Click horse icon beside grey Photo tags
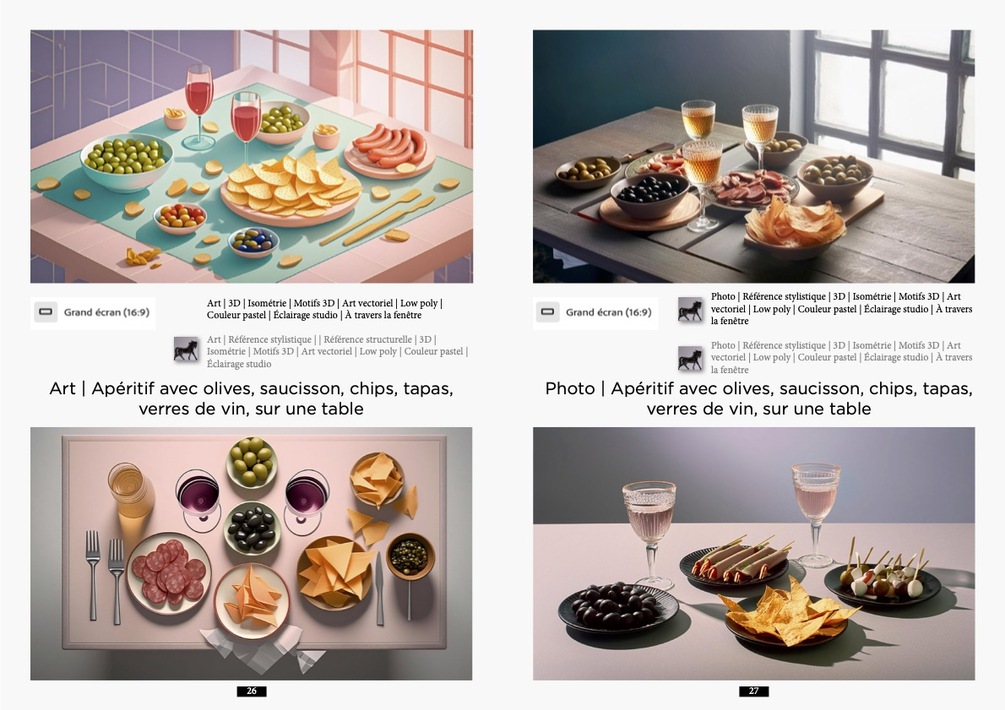This screenshot has height=710, width=1005. coord(690,358)
